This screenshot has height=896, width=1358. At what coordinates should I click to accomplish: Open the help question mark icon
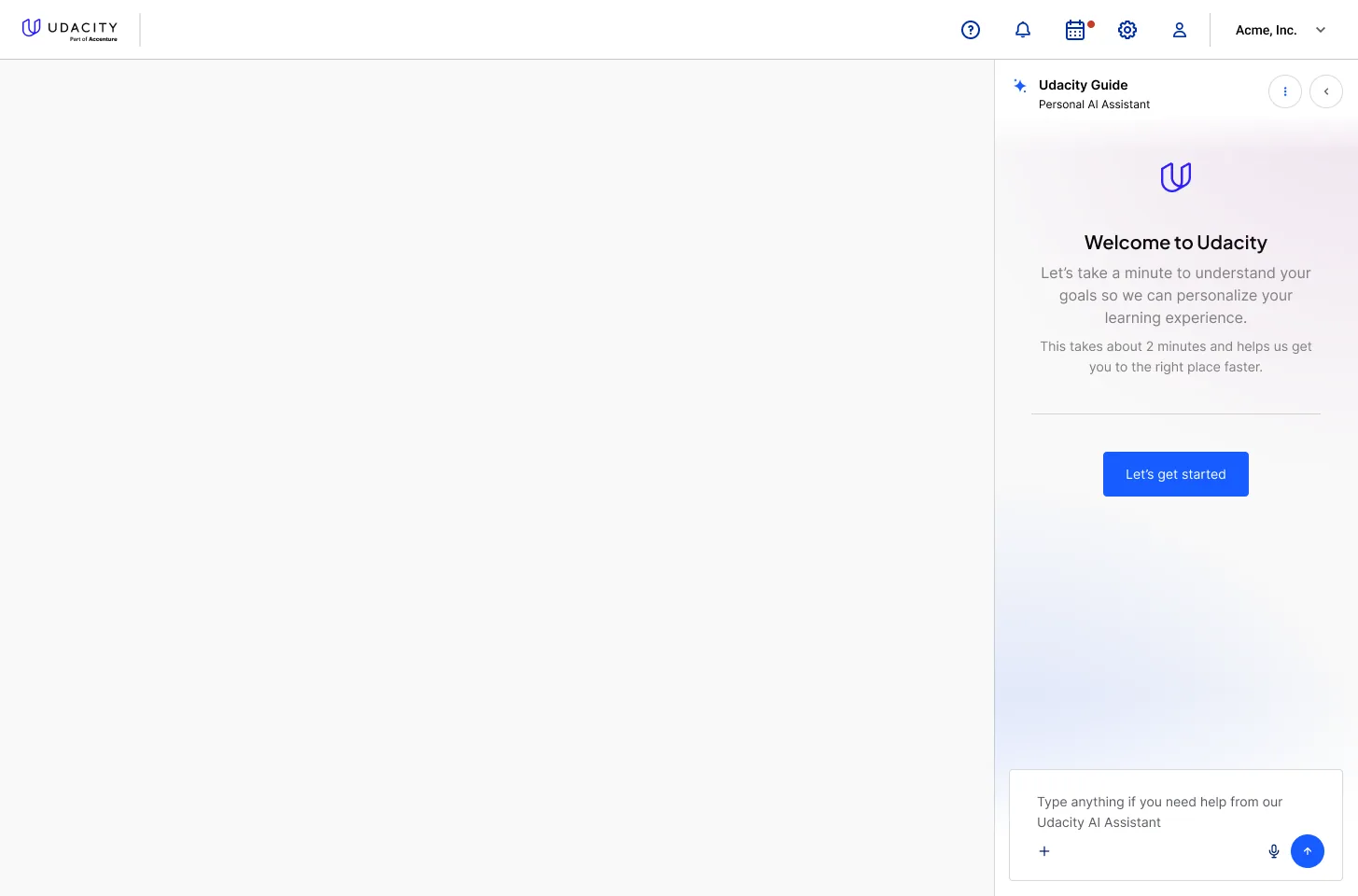point(971,30)
